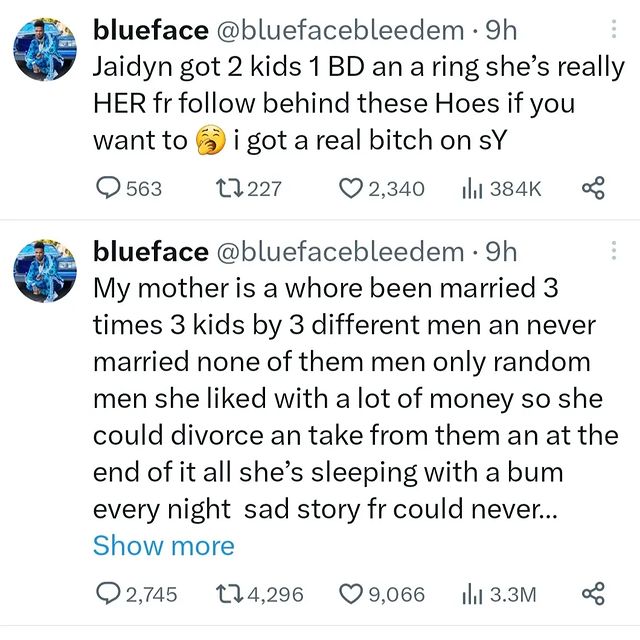Open the tweet text beginning 'My mother'

356,399
